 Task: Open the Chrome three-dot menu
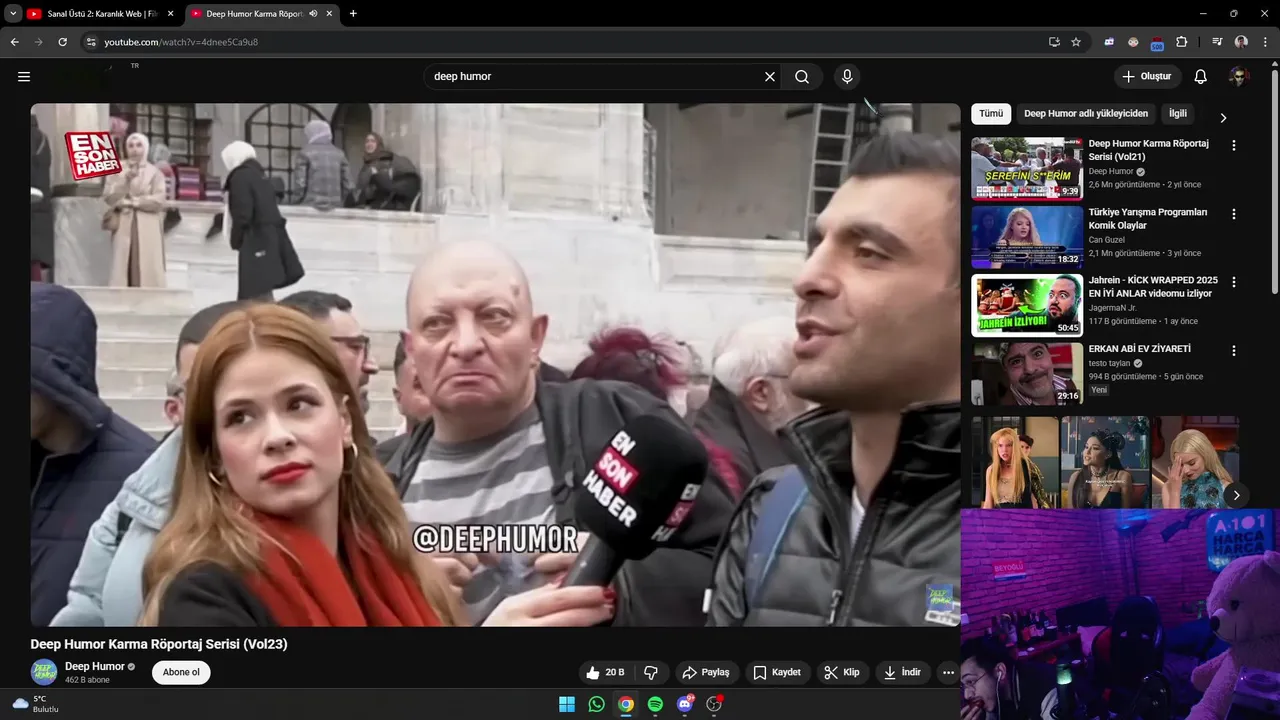(x=1264, y=42)
